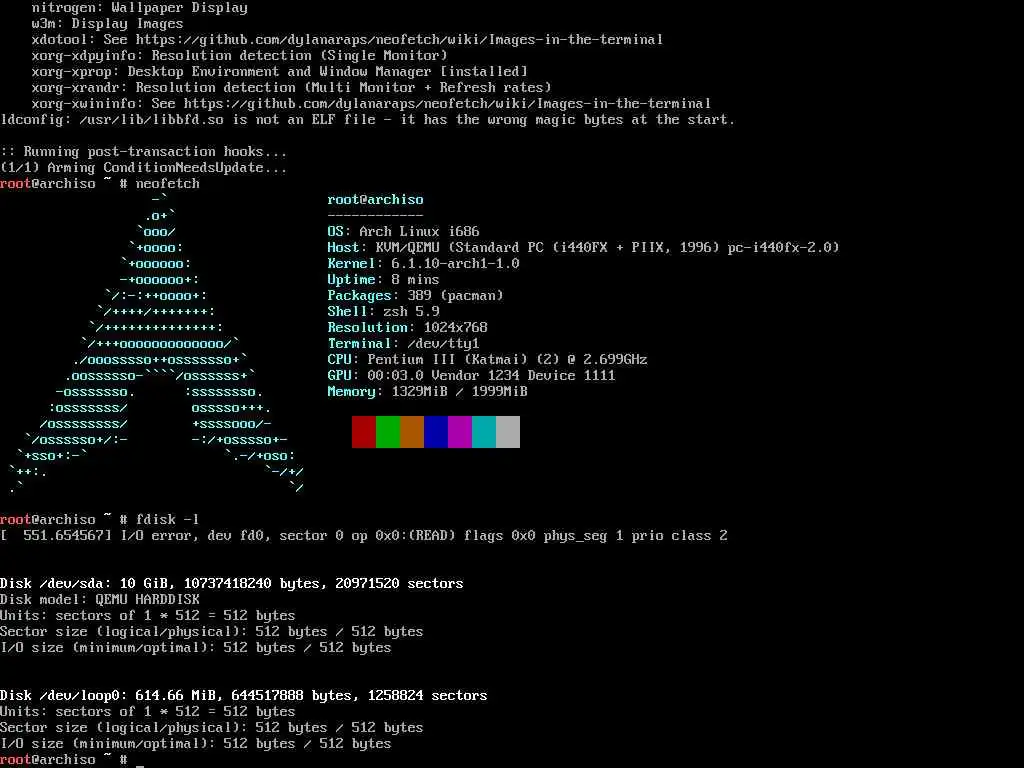The width and height of the screenshot is (1024, 768).
Task: Click the 'Terminal: /dev/tty1' line
Action: click(x=404, y=344)
